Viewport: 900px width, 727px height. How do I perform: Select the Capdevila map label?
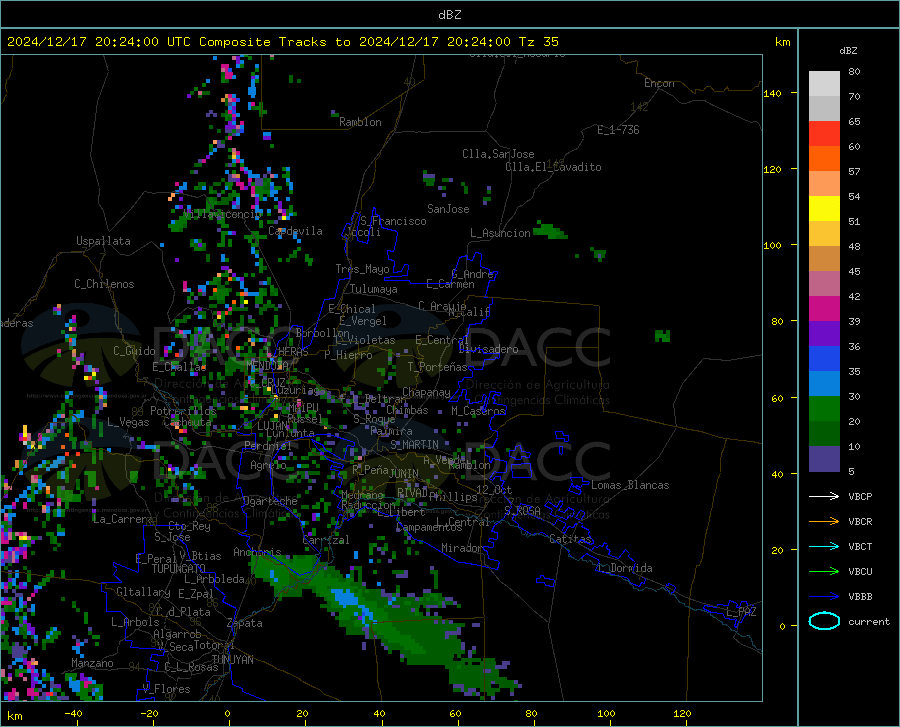click(x=295, y=231)
